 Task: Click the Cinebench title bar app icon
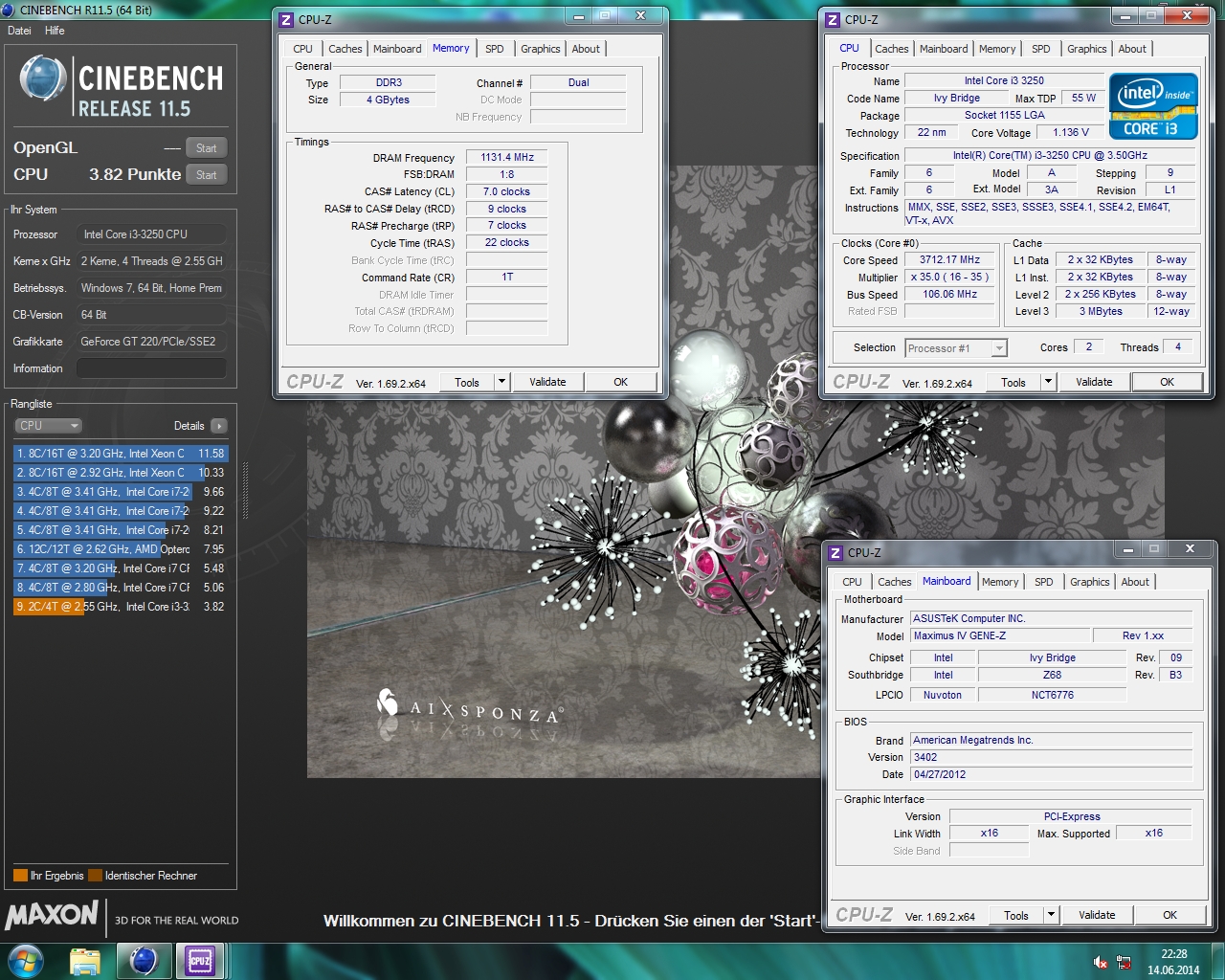(x=9, y=10)
